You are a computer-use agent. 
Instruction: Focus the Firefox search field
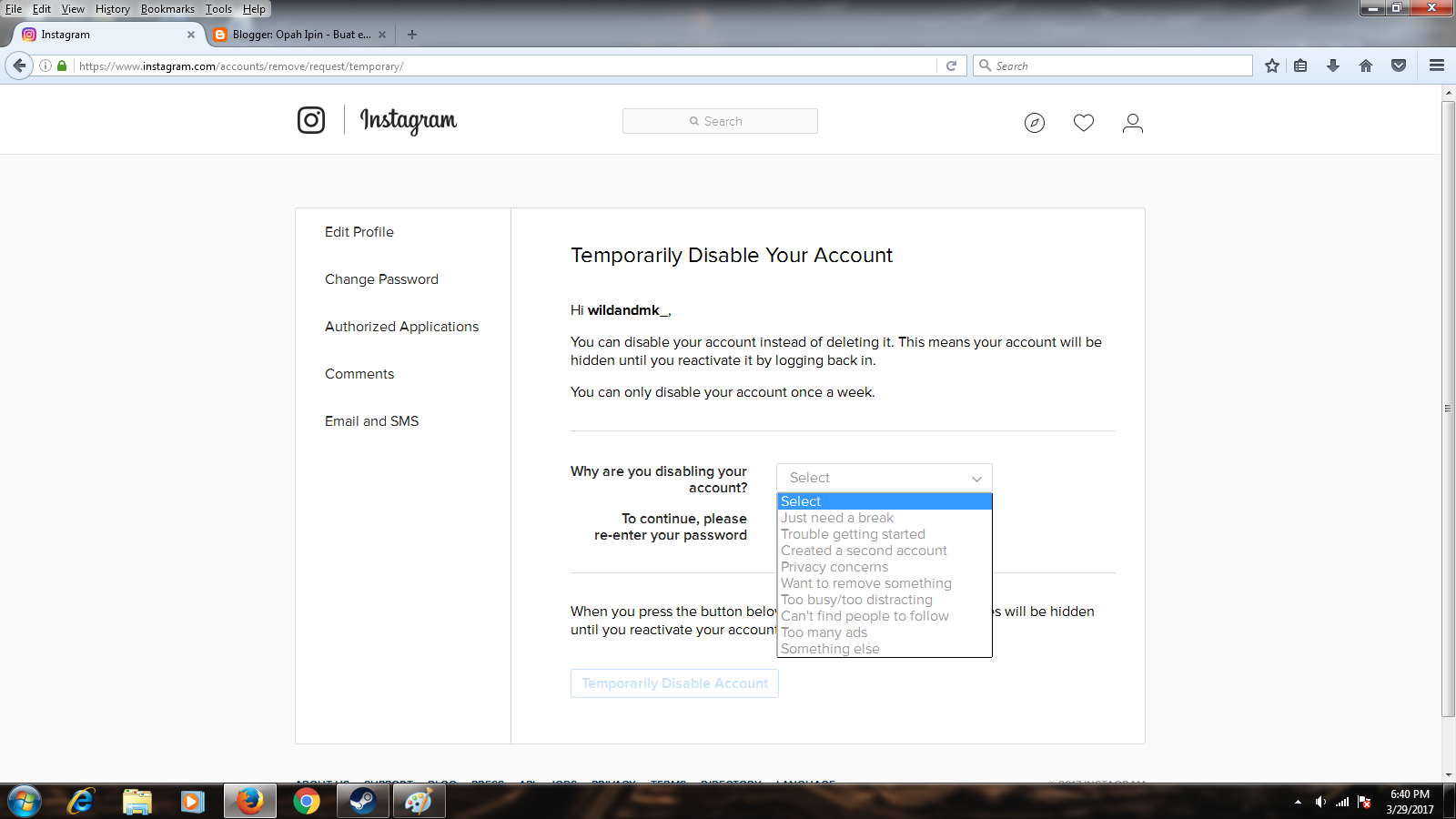1113,66
